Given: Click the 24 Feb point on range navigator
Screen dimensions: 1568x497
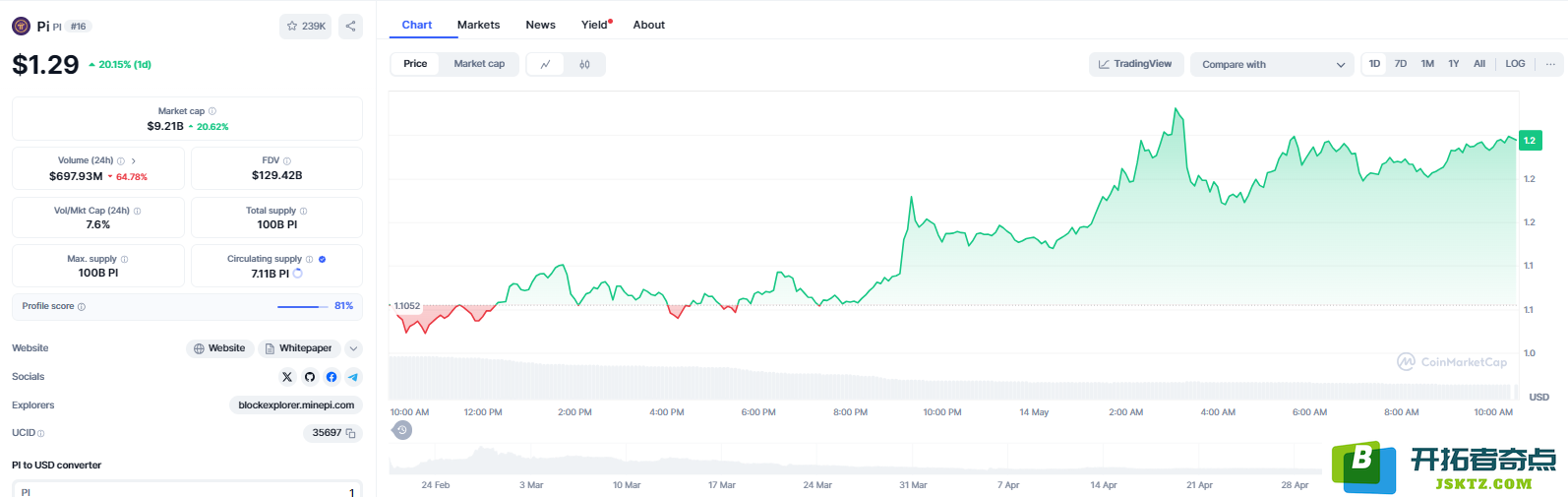Looking at the screenshot, I should click(x=436, y=485).
